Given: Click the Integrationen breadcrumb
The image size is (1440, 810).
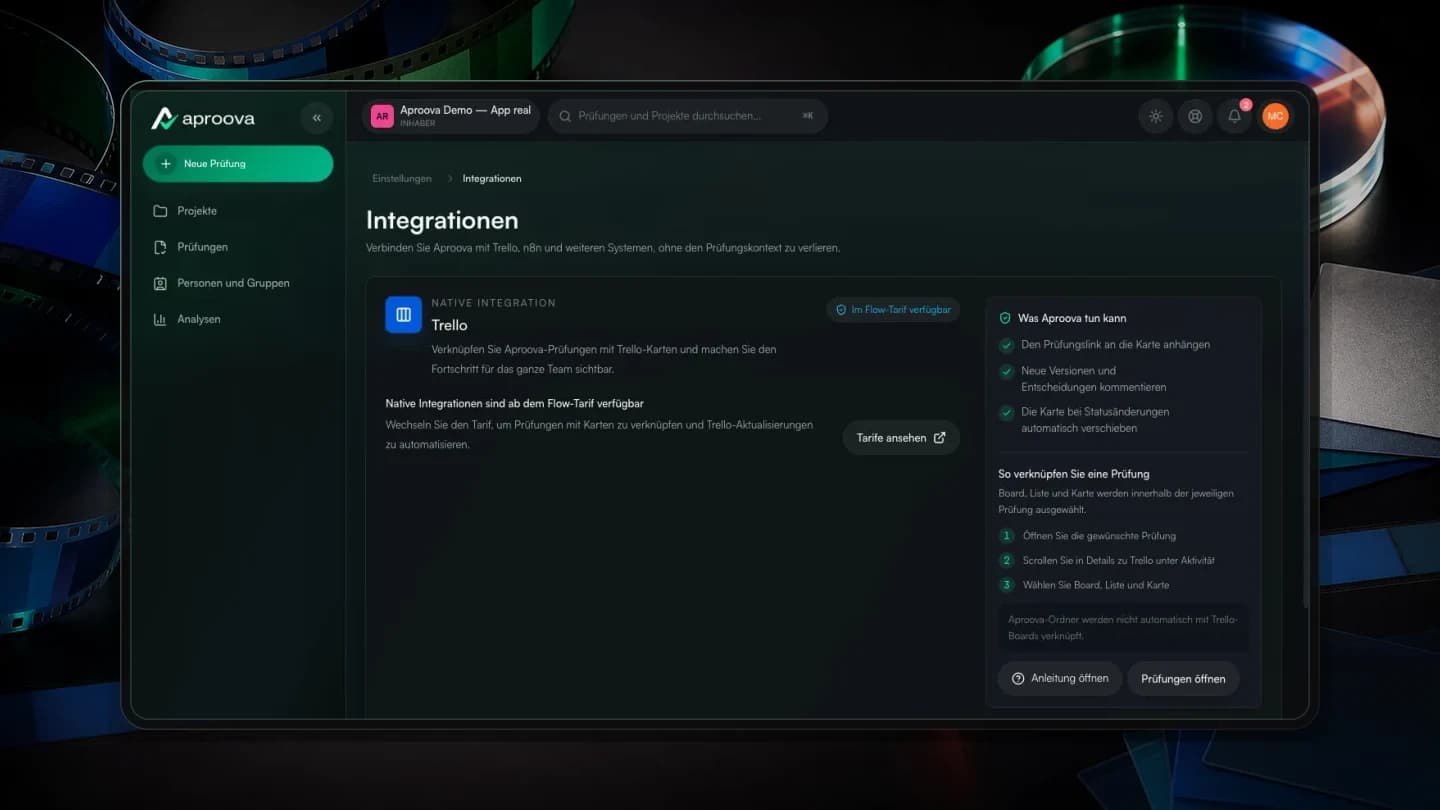Looking at the screenshot, I should [492, 178].
